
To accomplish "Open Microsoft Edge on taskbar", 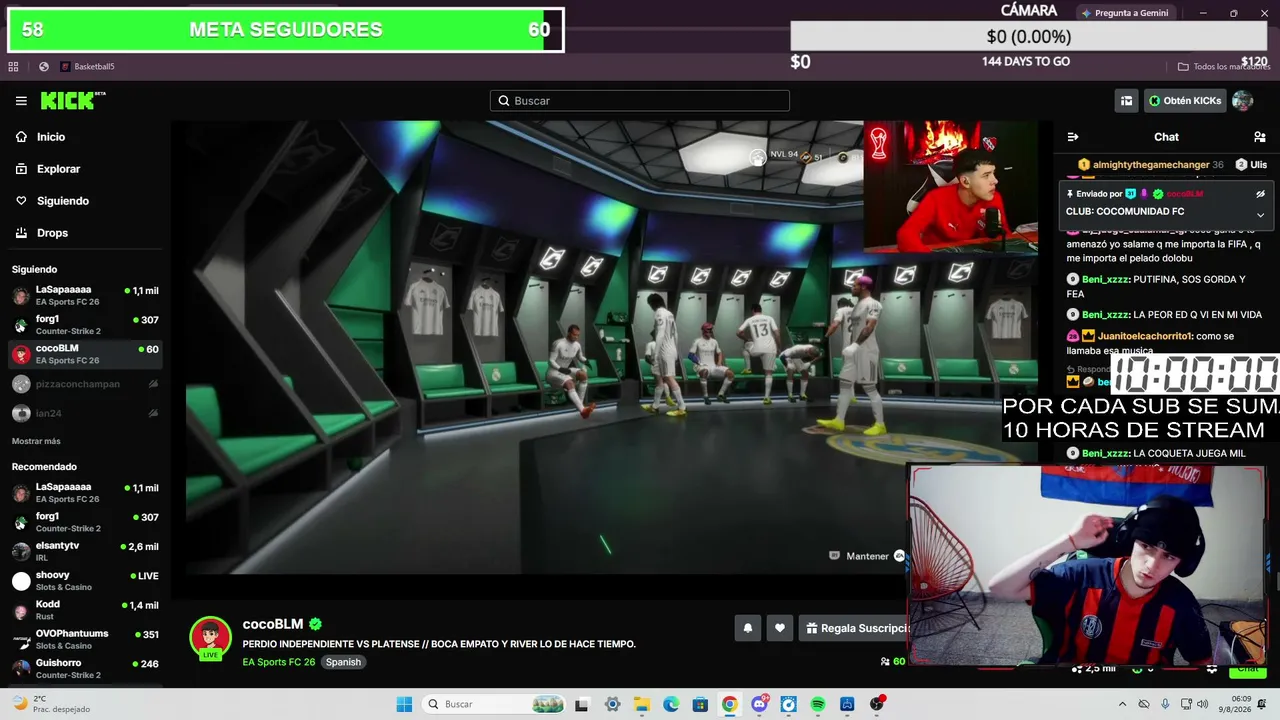I will [671, 704].
